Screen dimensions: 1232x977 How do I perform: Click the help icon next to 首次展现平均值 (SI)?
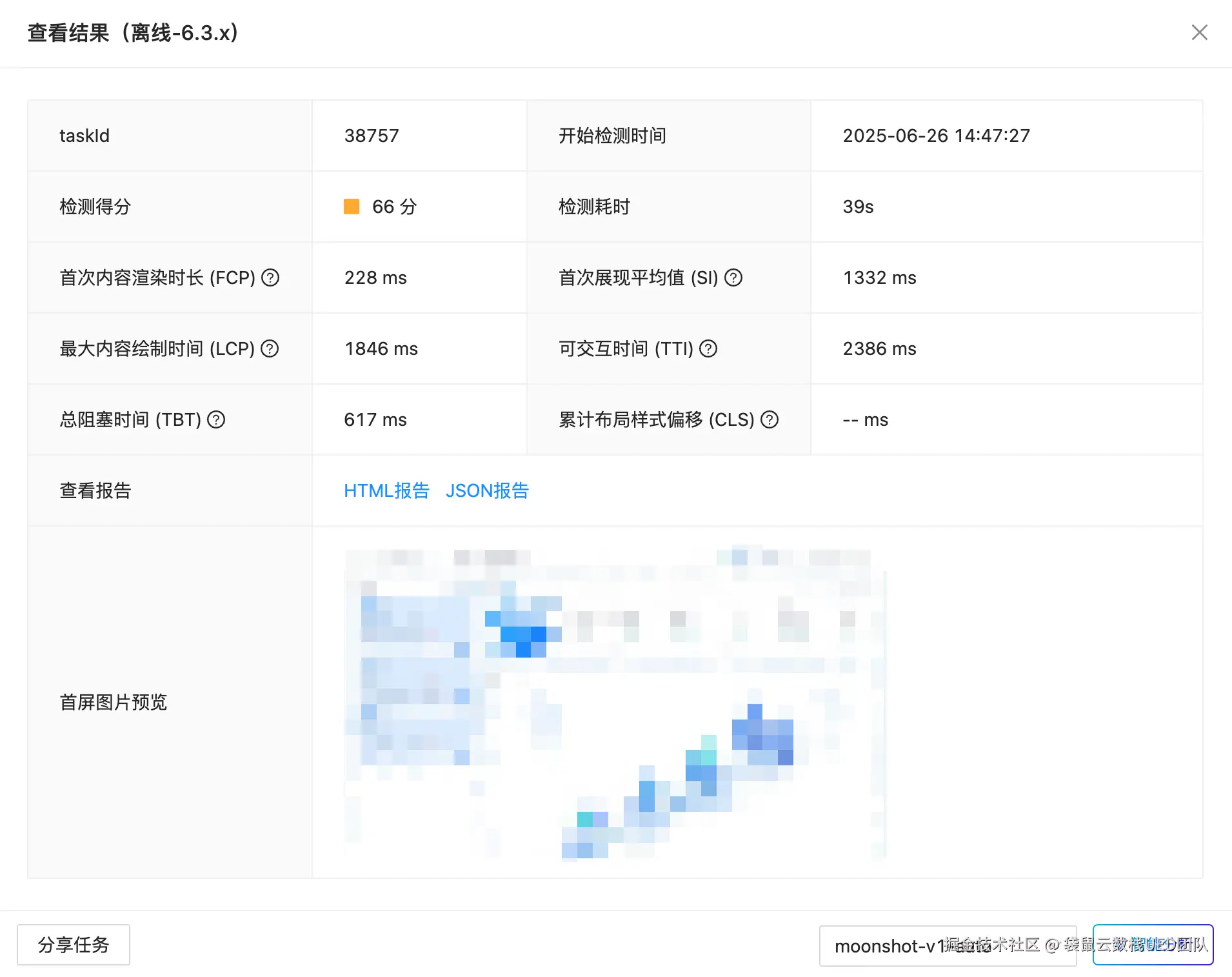click(x=733, y=277)
